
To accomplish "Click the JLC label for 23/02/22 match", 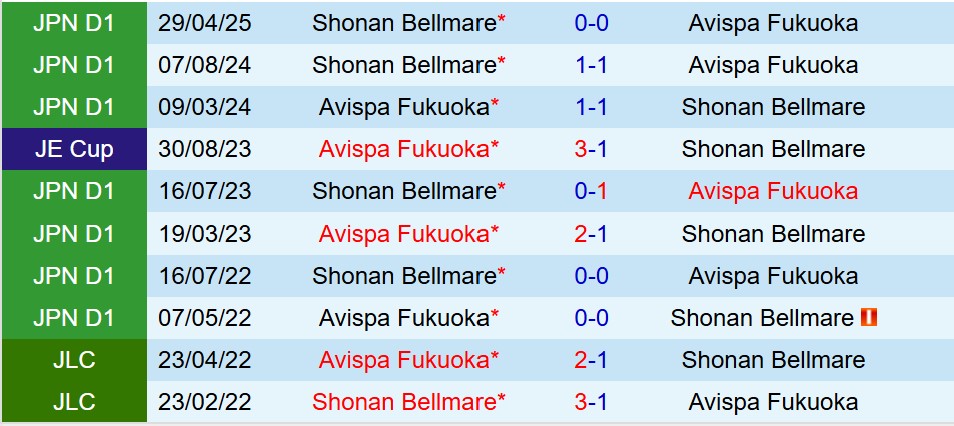I will click(x=73, y=402).
